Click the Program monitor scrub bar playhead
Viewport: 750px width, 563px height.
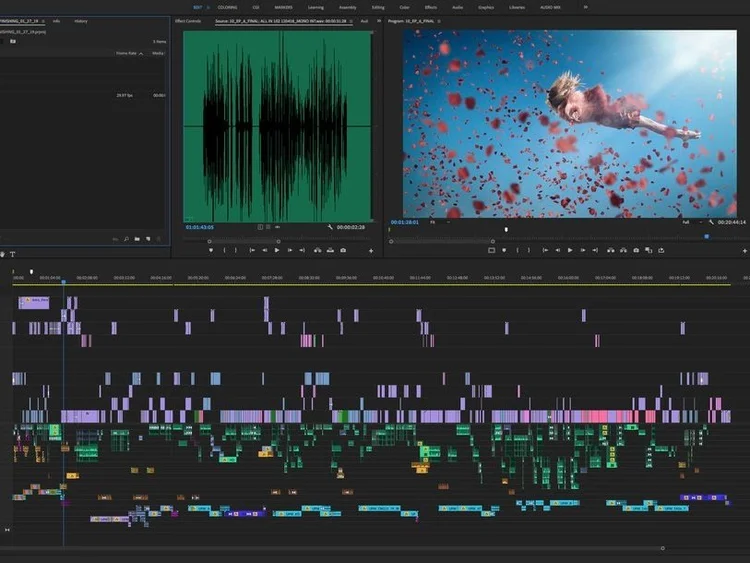point(506,230)
